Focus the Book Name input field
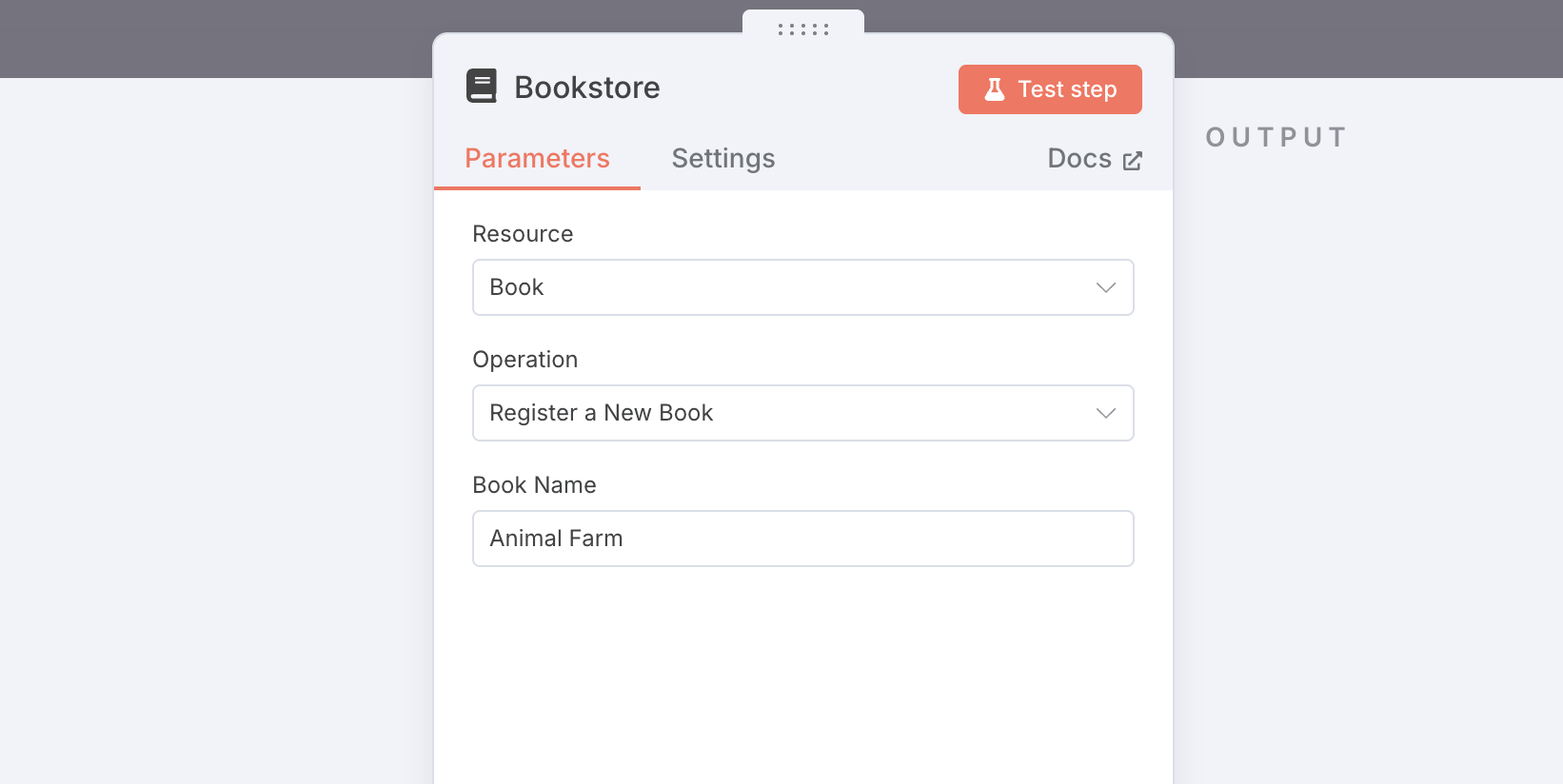Screen dimensions: 1563x784 click(x=803, y=539)
